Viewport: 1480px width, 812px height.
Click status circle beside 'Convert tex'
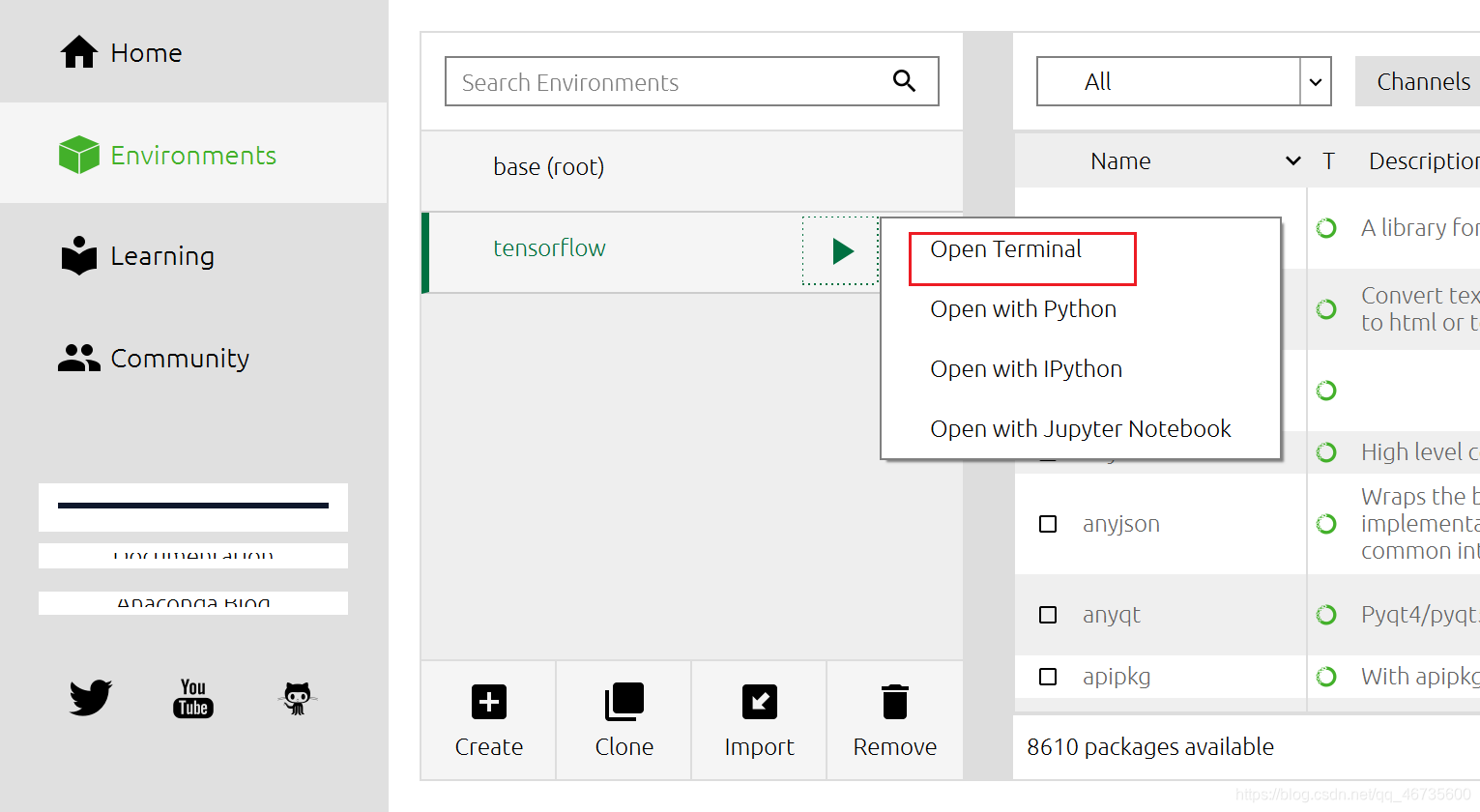[x=1326, y=309]
